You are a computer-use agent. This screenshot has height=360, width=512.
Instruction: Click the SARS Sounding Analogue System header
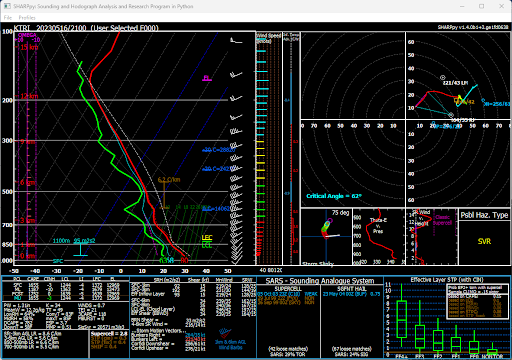[x=320, y=281]
